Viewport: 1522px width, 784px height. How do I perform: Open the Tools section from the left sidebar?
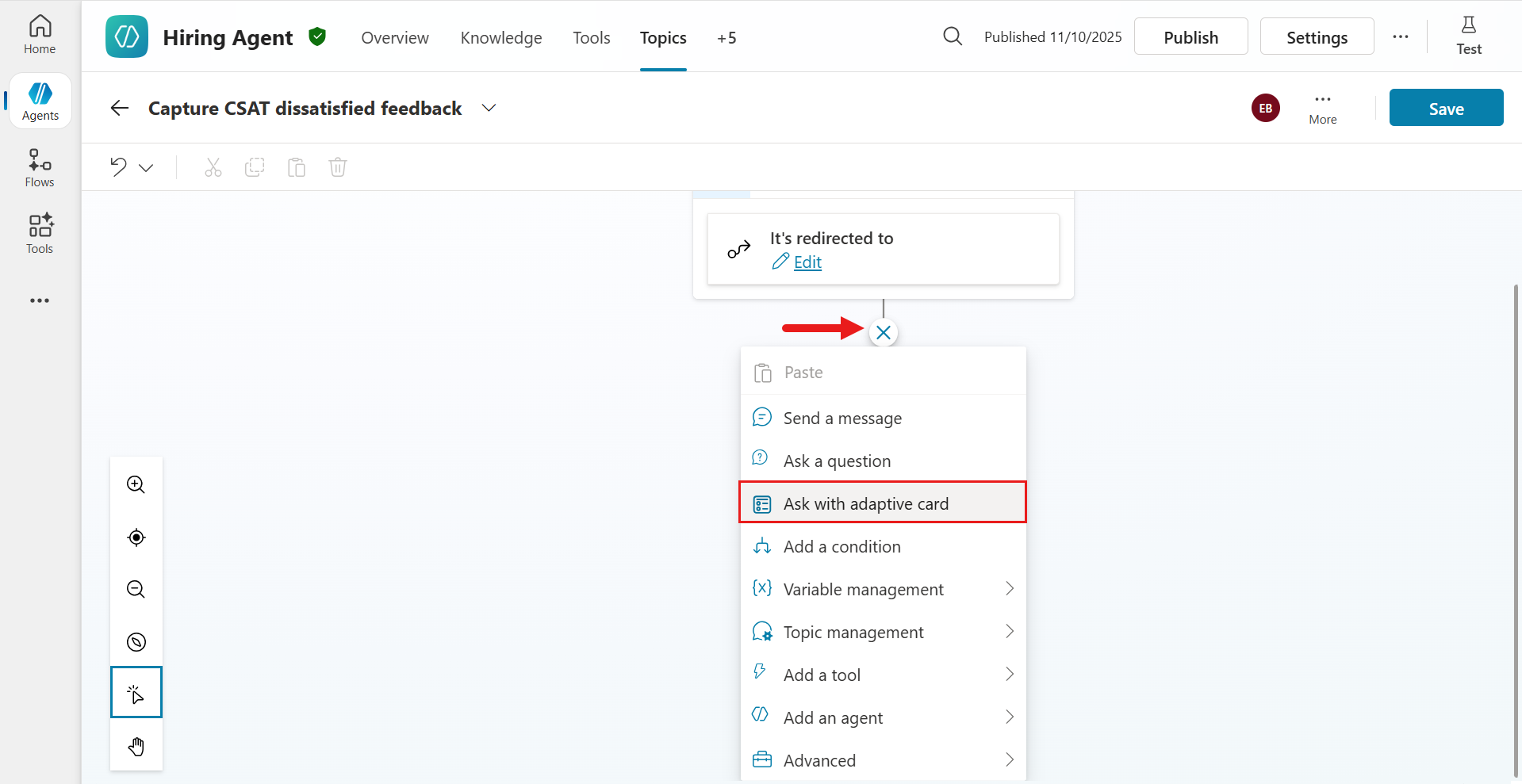pyautogui.click(x=39, y=232)
